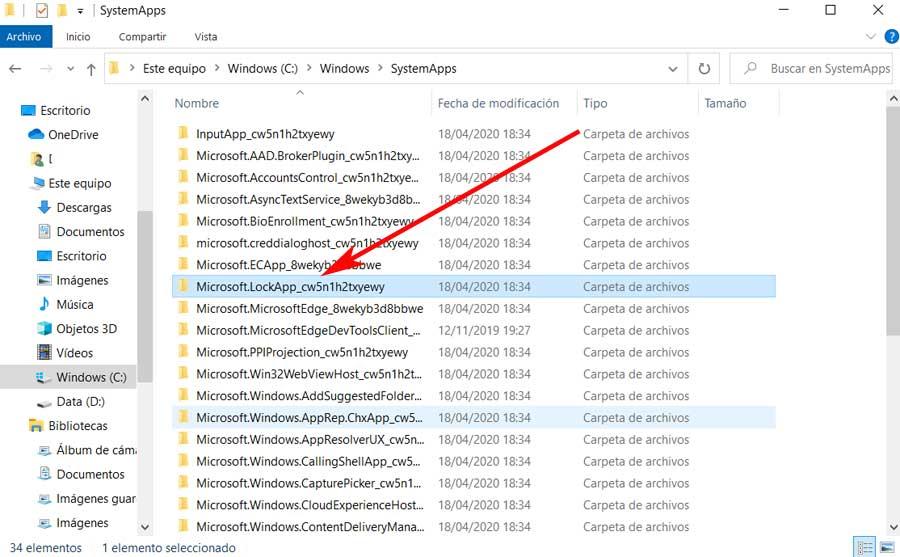Screen dimensions: 900x557
Task: Select Microsoft.AsyncTextService folder
Action: click(474, 199)
